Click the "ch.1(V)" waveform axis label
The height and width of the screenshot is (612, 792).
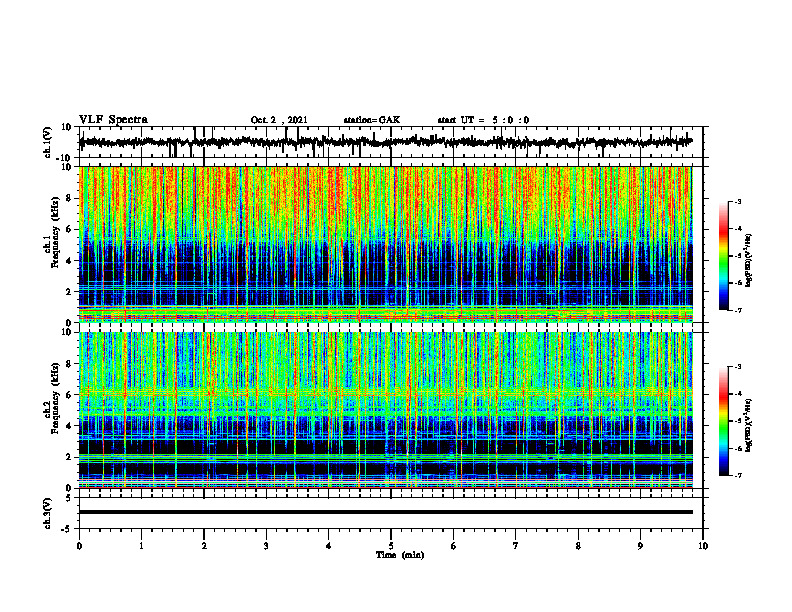coord(47,142)
